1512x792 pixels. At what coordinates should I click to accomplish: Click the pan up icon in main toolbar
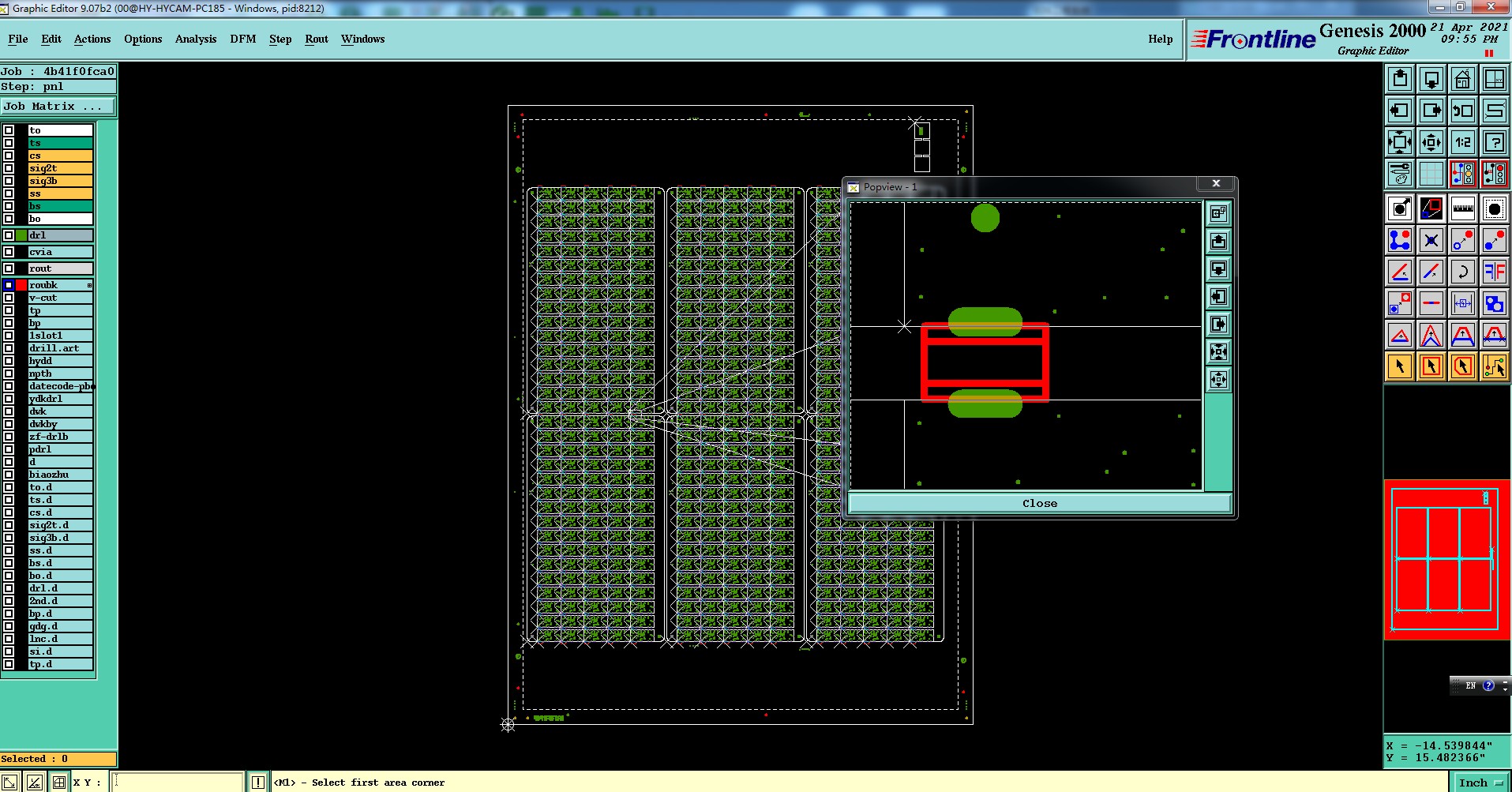(1400, 79)
